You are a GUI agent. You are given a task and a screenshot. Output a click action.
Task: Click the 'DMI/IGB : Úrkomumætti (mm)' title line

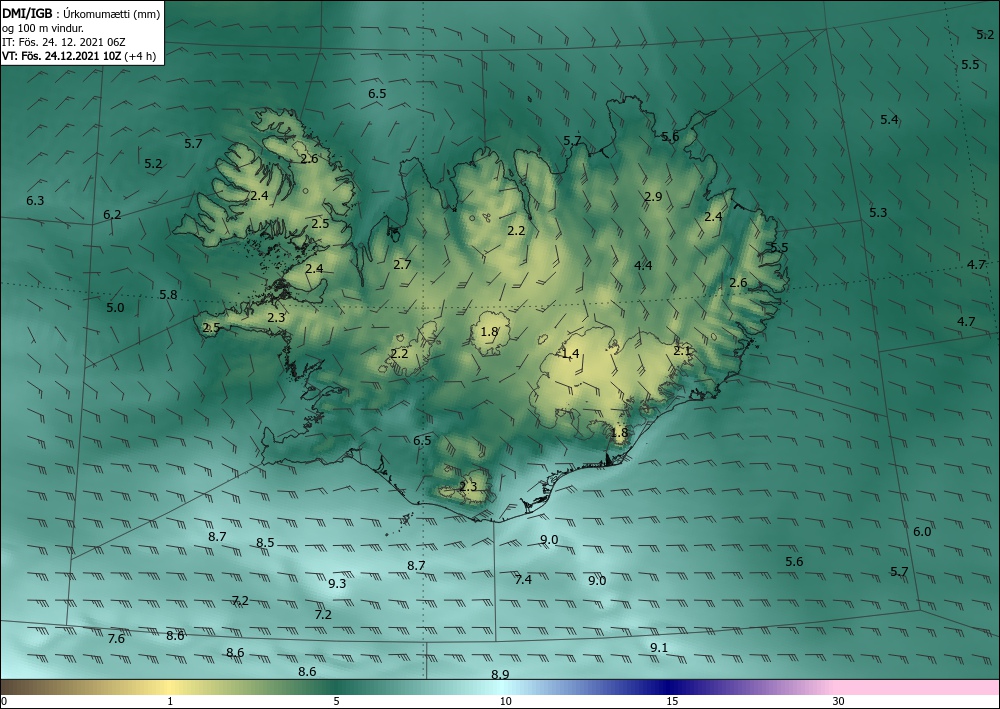tap(81, 13)
